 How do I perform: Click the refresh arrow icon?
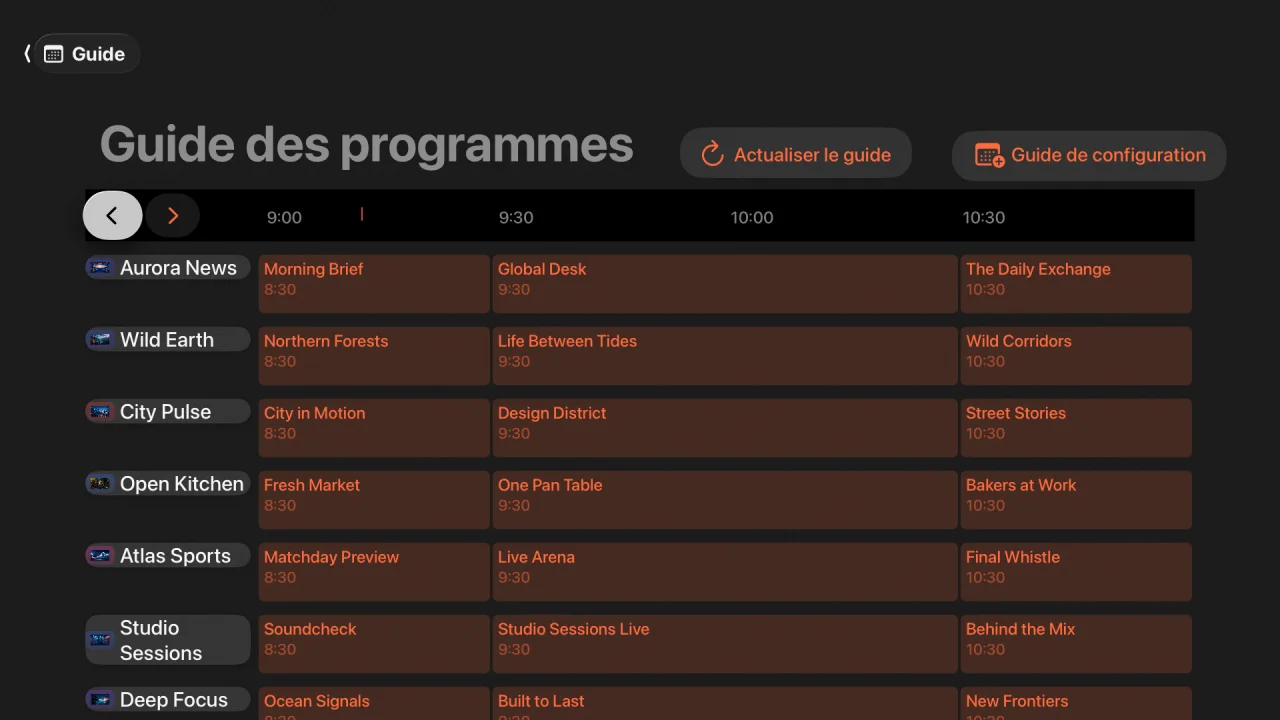tap(712, 154)
